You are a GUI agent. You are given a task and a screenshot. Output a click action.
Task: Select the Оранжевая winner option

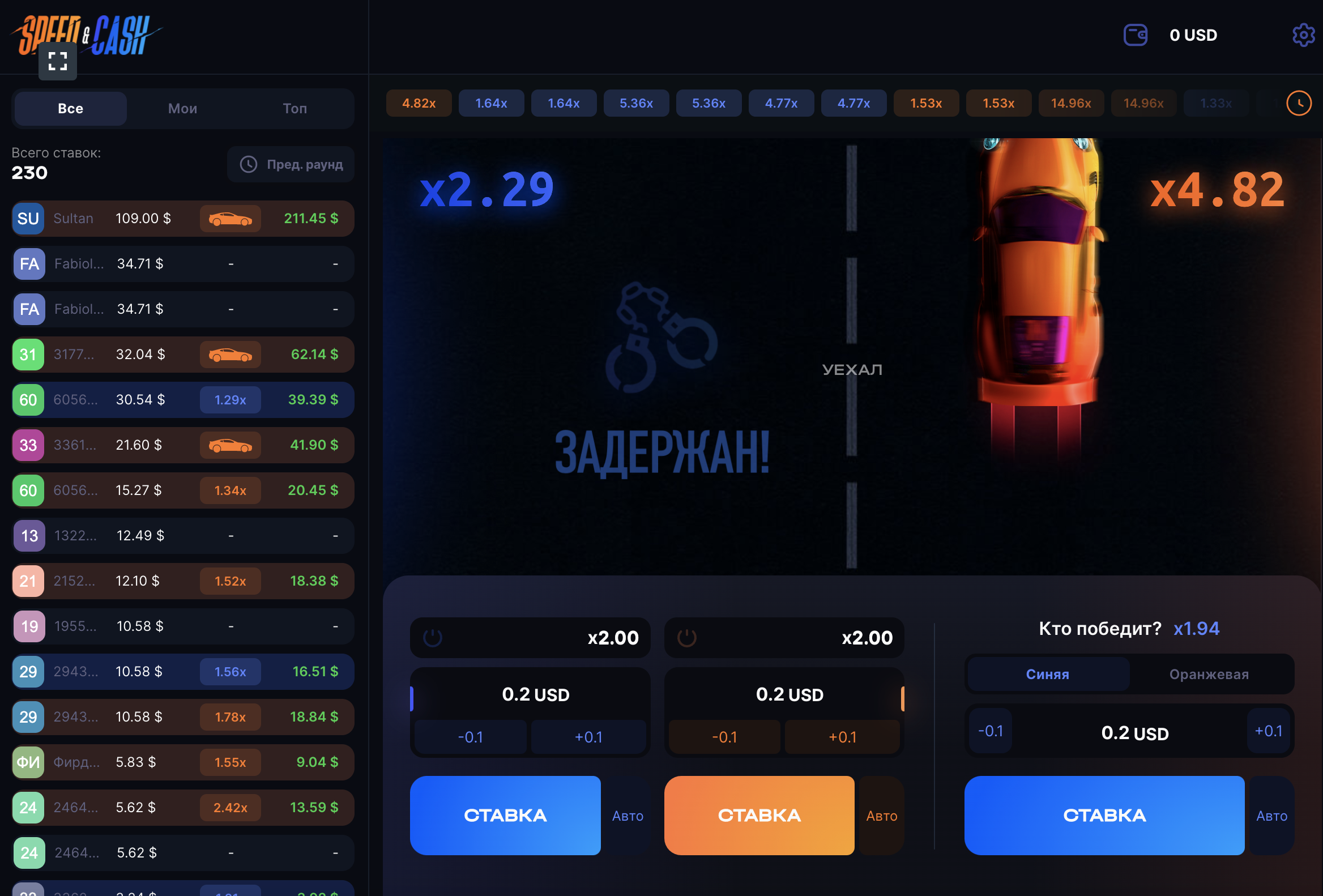click(x=1209, y=674)
